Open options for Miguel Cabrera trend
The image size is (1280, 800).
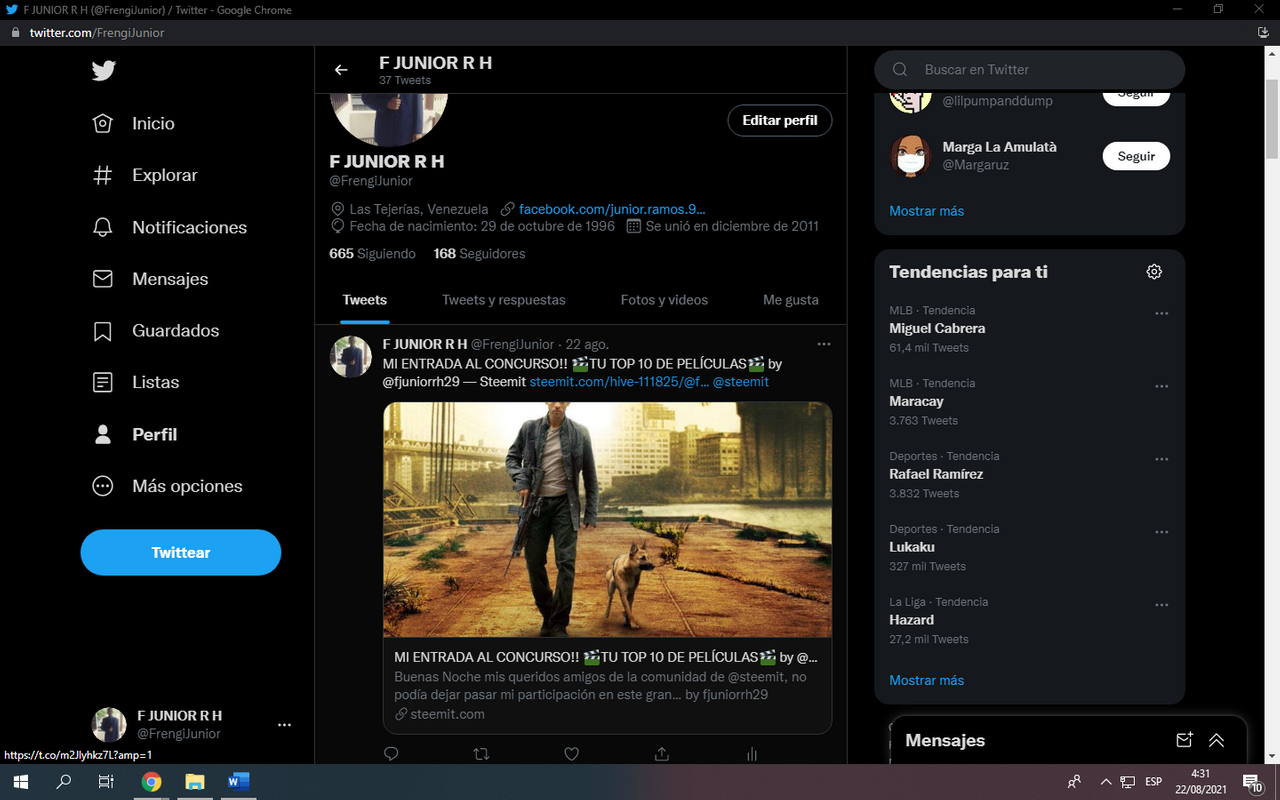click(1161, 313)
